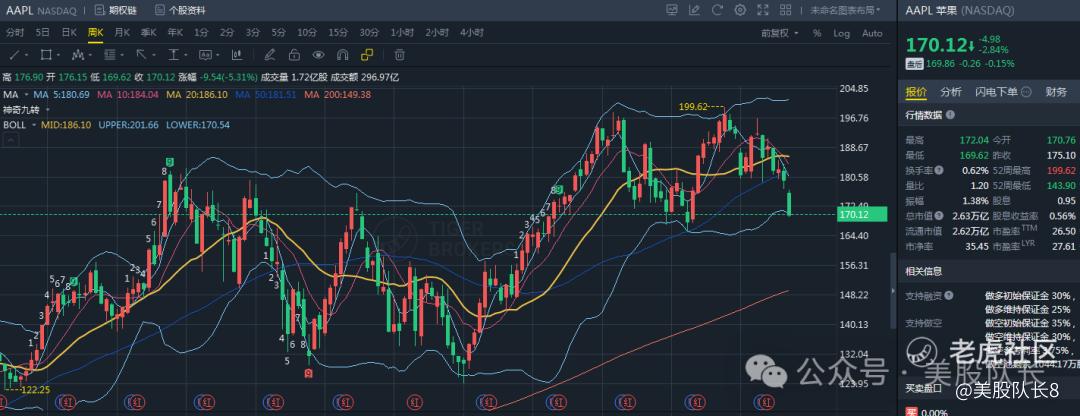Click the 199.62 high price marker
The width and height of the screenshot is (1080, 416).
tap(693, 107)
